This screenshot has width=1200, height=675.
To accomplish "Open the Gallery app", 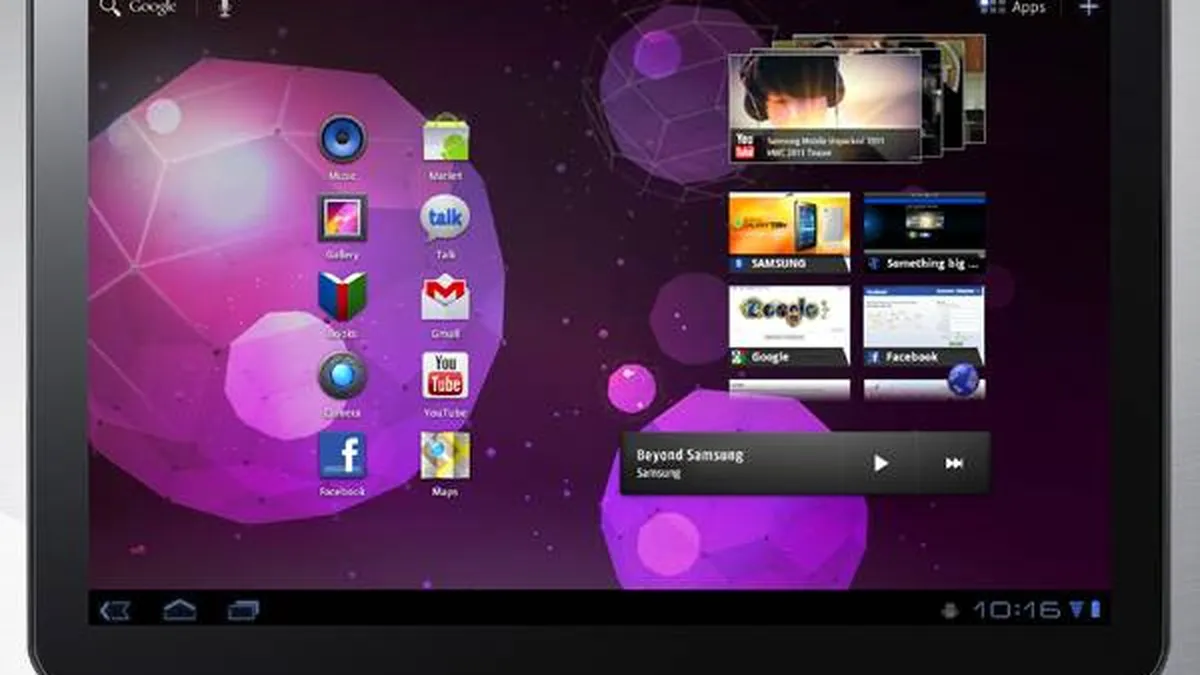I will tap(342, 218).
